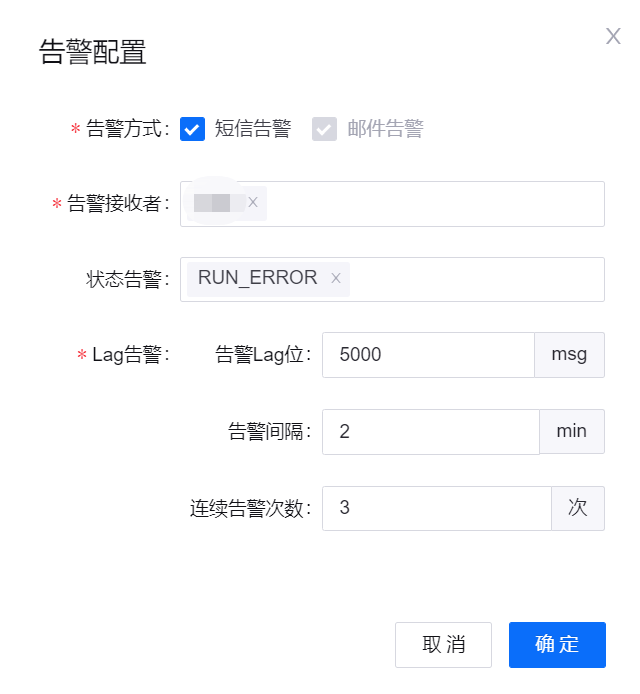Select the RUN_ERROR tag text

pyautogui.click(x=257, y=279)
